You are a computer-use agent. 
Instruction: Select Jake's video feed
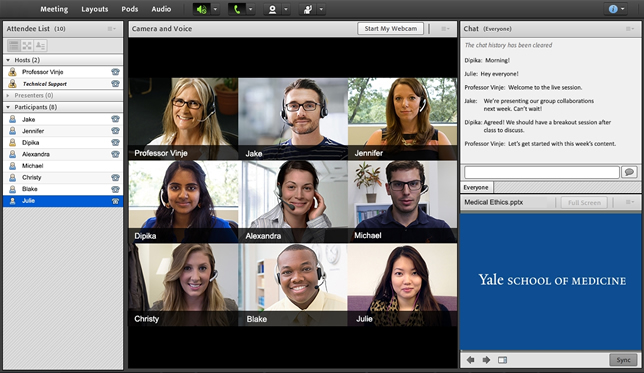coord(293,119)
